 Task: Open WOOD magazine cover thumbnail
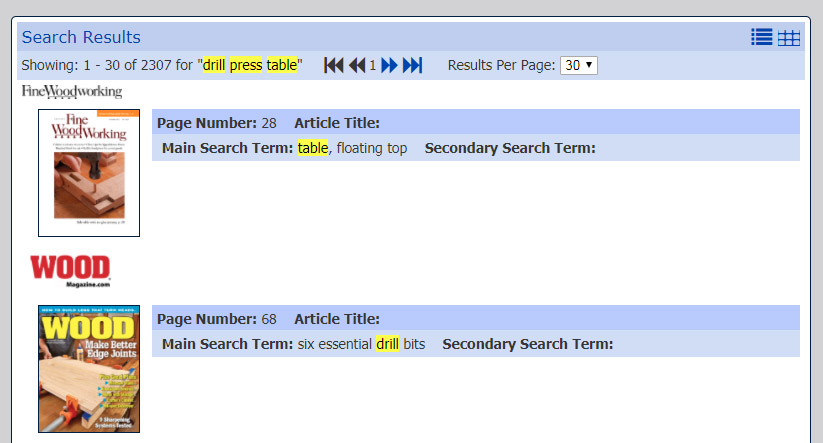[89, 369]
